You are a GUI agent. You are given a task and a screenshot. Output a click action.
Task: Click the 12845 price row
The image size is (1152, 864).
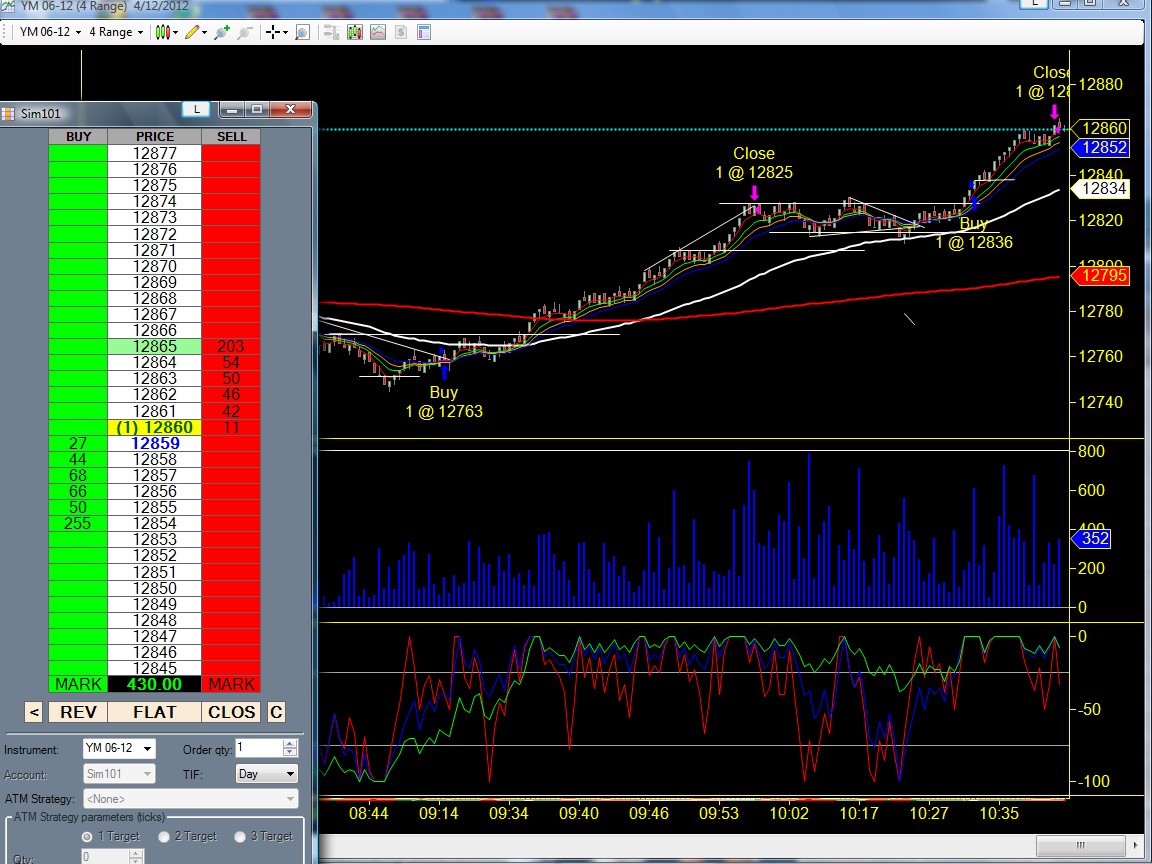(x=154, y=669)
